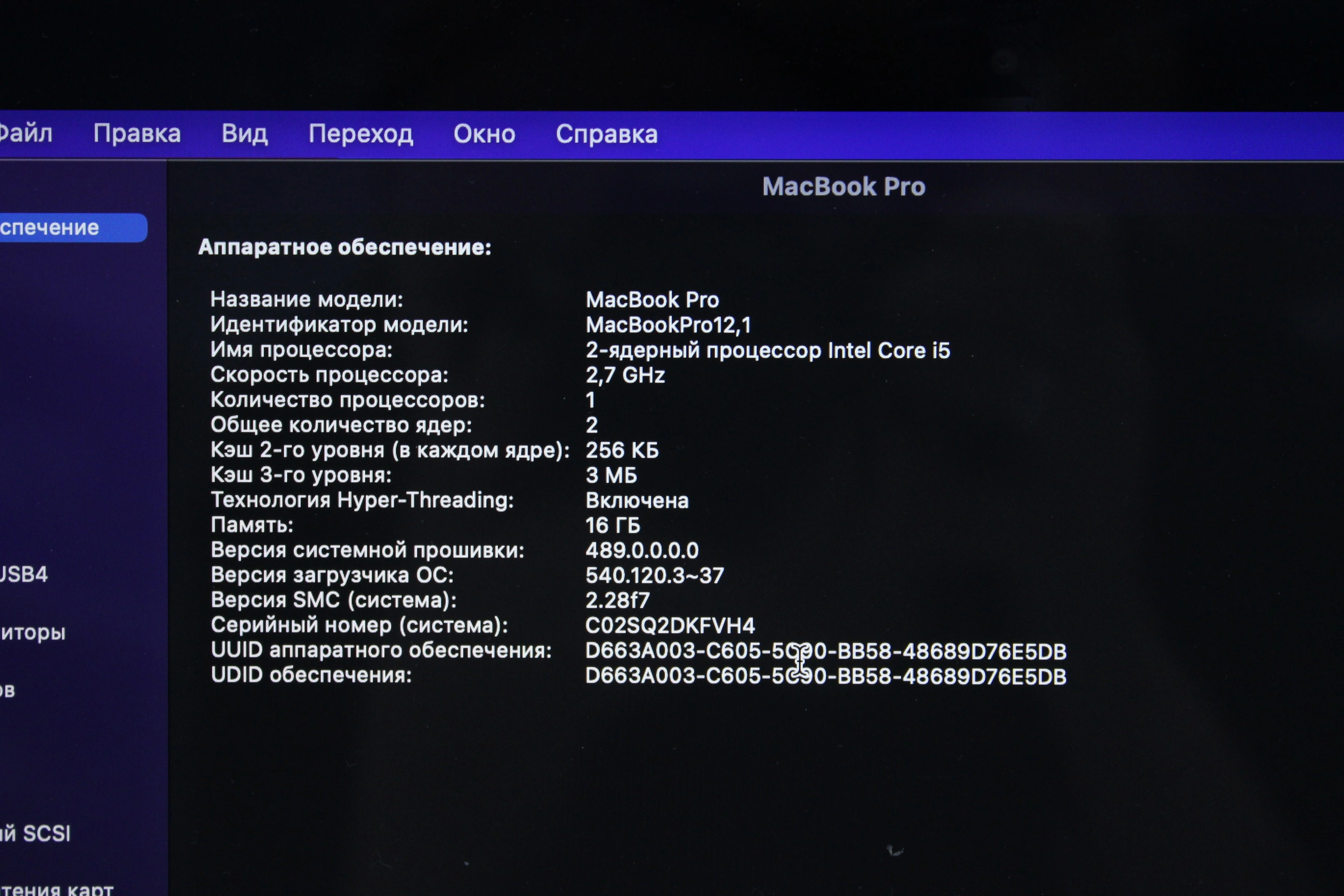Click the 'UDID обеспечения' label
Image resolution: width=1344 pixels, height=896 pixels.
click(312, 675)
